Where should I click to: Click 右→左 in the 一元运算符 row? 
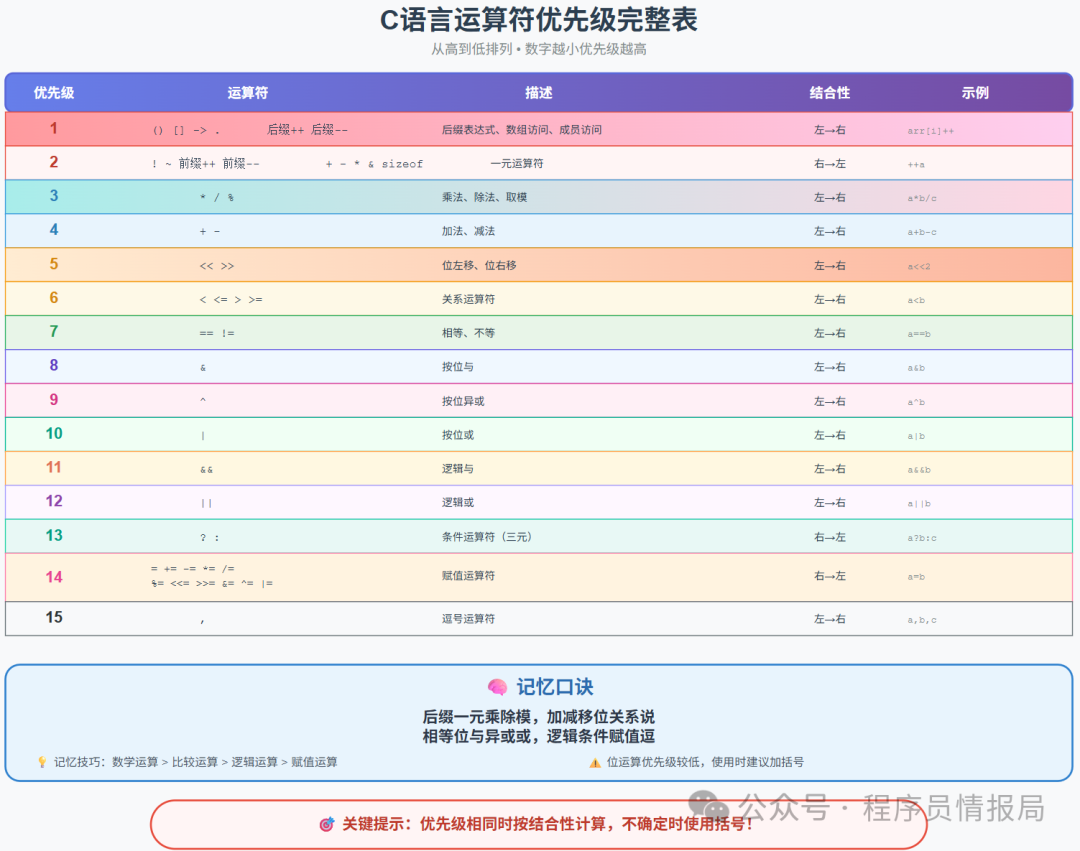tap(829, 163)
